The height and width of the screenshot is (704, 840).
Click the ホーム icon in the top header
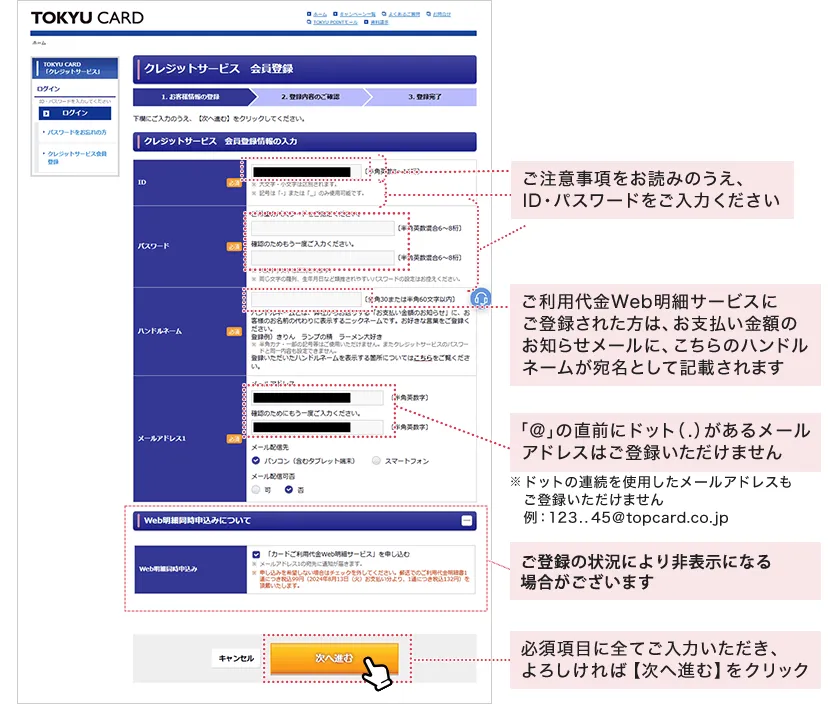(x=311, y=14)
